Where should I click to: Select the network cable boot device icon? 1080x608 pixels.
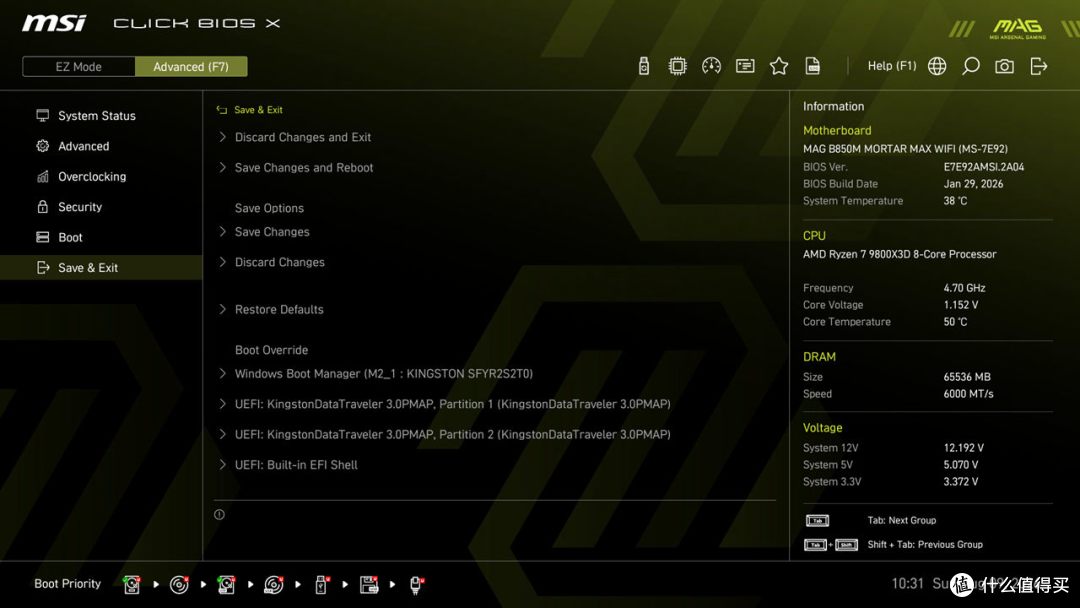(416, 585)
